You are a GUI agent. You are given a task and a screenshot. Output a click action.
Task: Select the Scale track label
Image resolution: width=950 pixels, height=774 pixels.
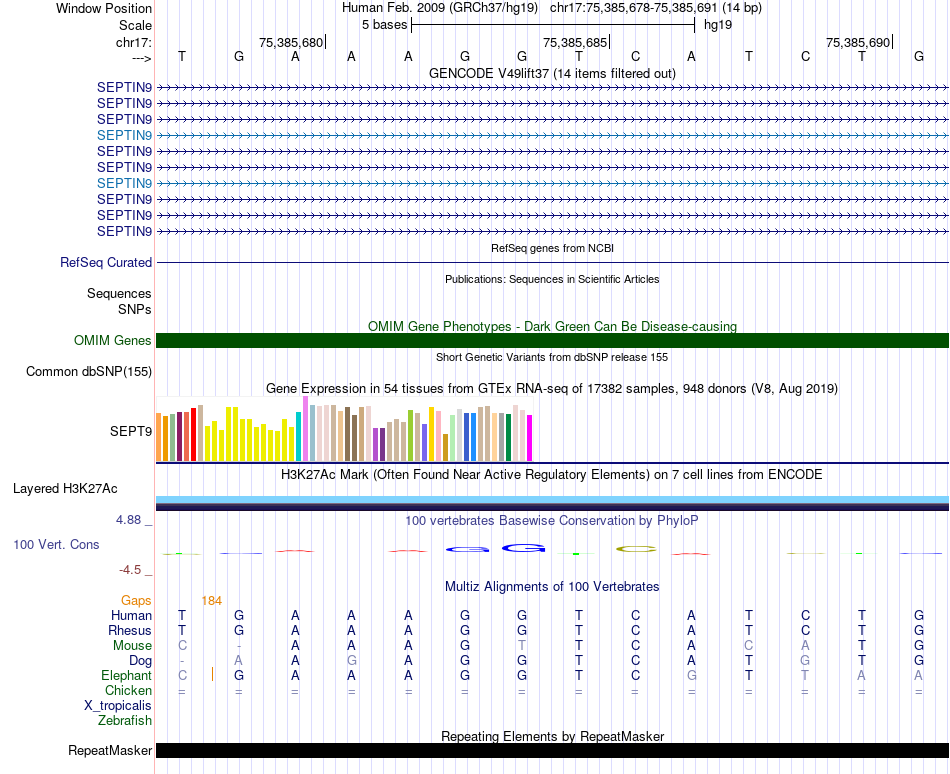135,25
